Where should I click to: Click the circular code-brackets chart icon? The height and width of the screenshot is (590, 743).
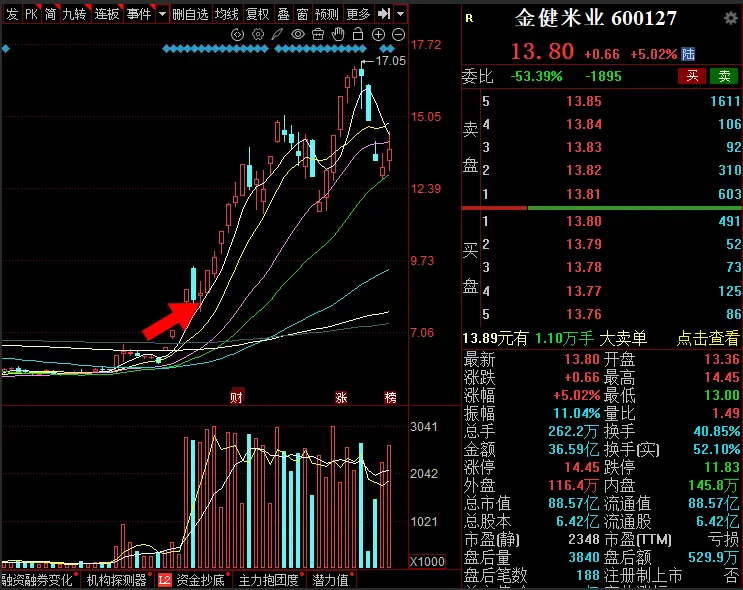tap(237, 35)
